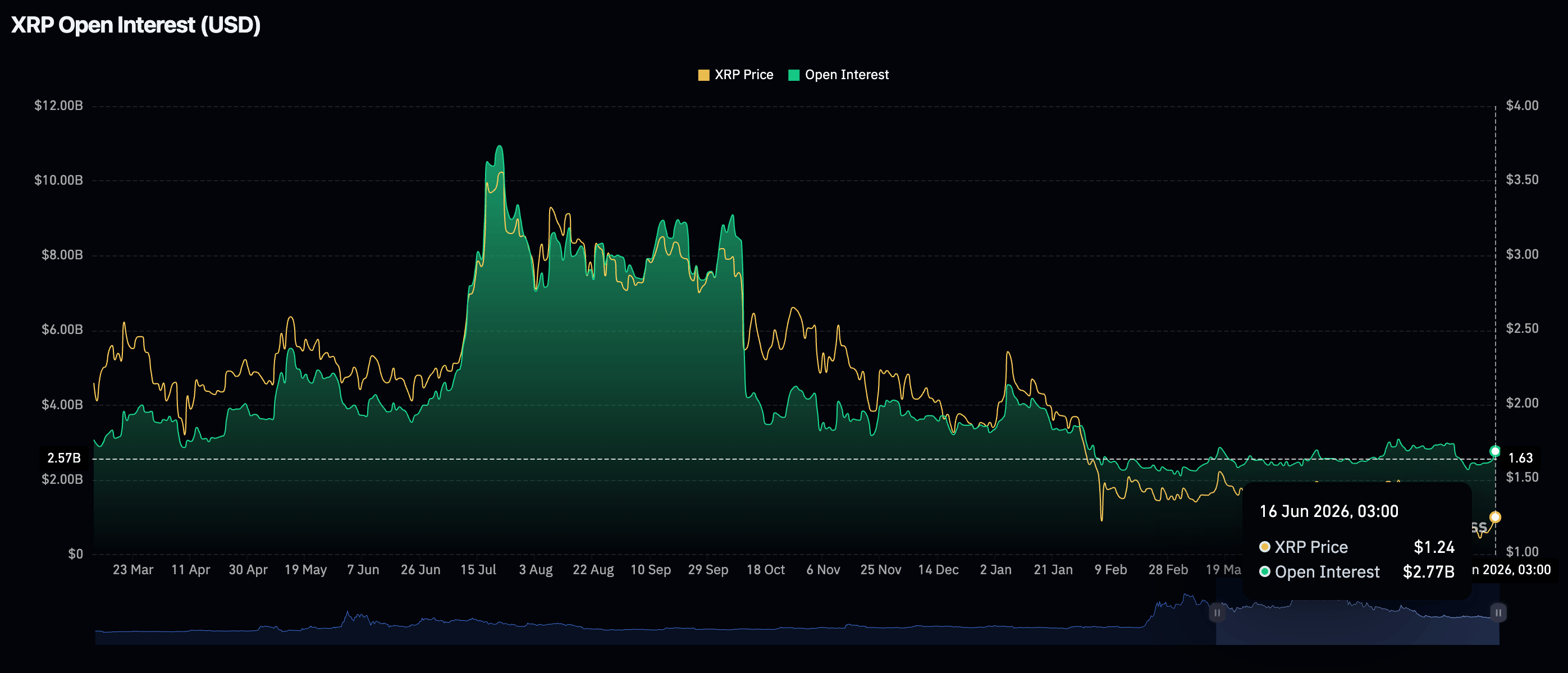The width and height of the screenshot is (1568, 673).
Task: Click the yellow XRP Price legend swatch
Action: click(x=703, y=75)
